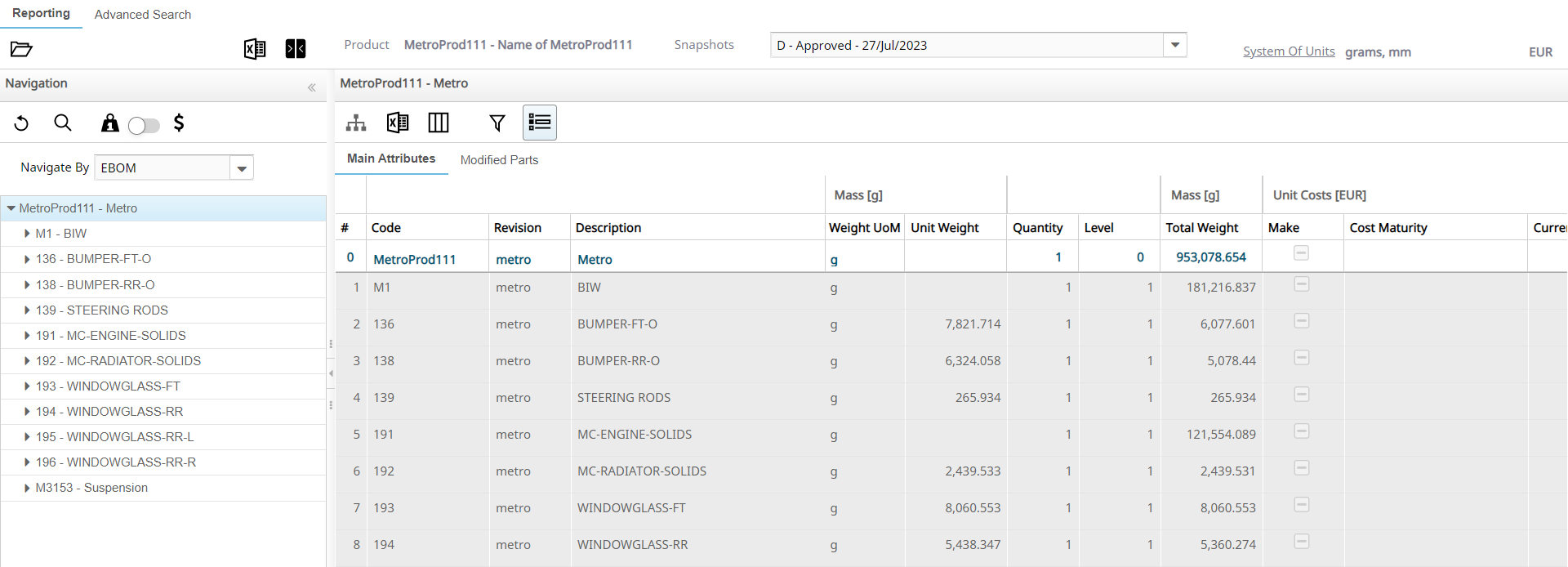Toggle the Make checkbox for MetroProd111 row
Image resolution: width=1568 pixels, height=567 pixels.
click(x=1302, y=253)
